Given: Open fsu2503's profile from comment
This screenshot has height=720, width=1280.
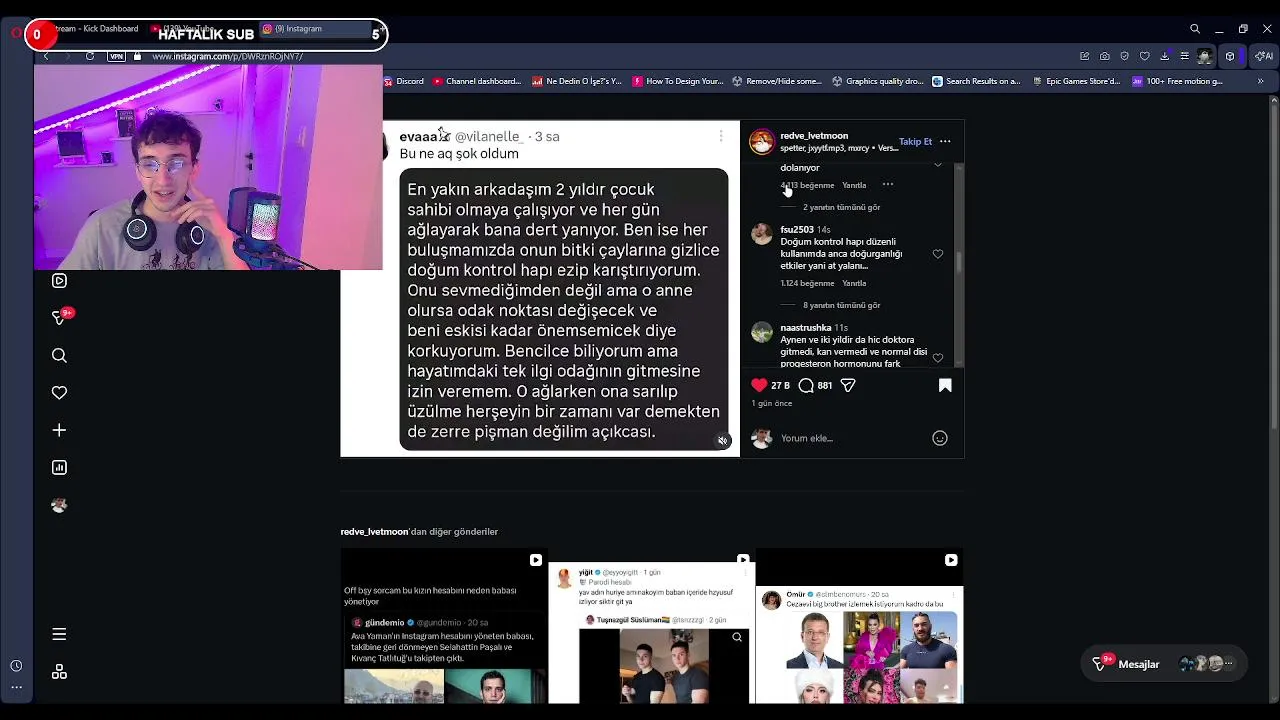Looking at the screenshot, I should point(797,230).
